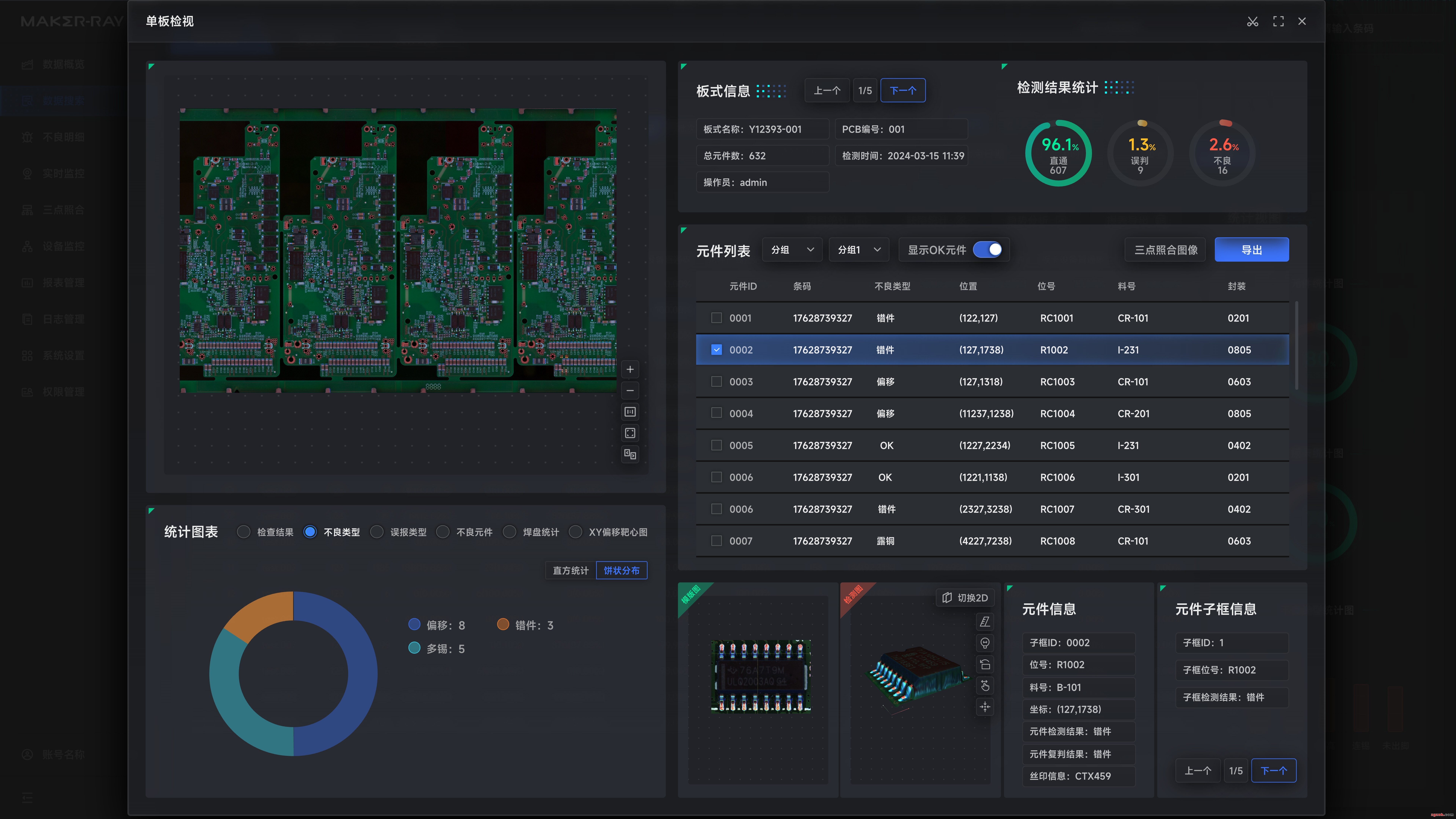Screen dimensions: 1456x819
Task: Open the 三点照合图像 view
Action: pyautogui.click(x=1166, y=250)
